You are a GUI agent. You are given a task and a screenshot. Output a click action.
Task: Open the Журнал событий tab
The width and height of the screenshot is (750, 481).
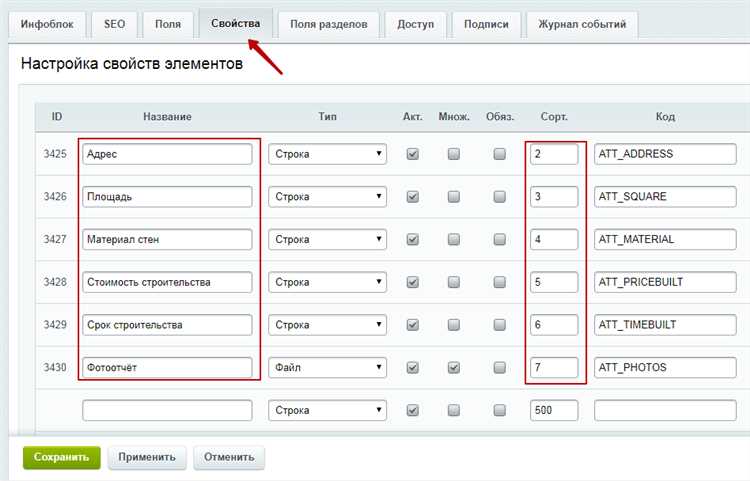point(582,24)
